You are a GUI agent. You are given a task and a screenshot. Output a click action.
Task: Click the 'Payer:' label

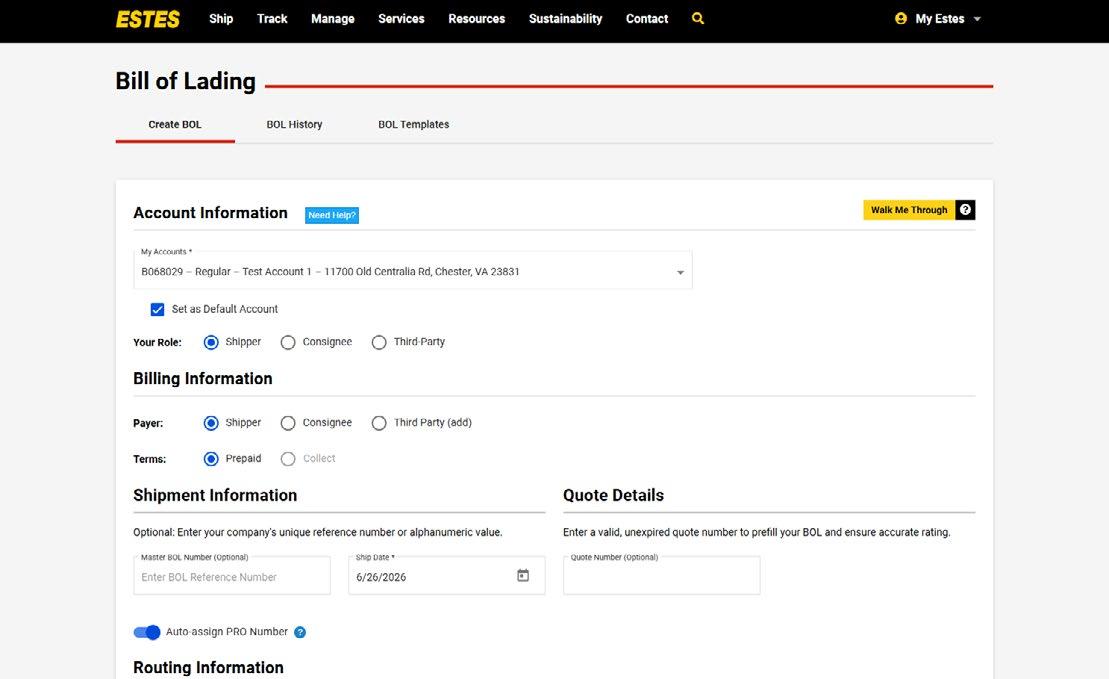tap(148, 423)
